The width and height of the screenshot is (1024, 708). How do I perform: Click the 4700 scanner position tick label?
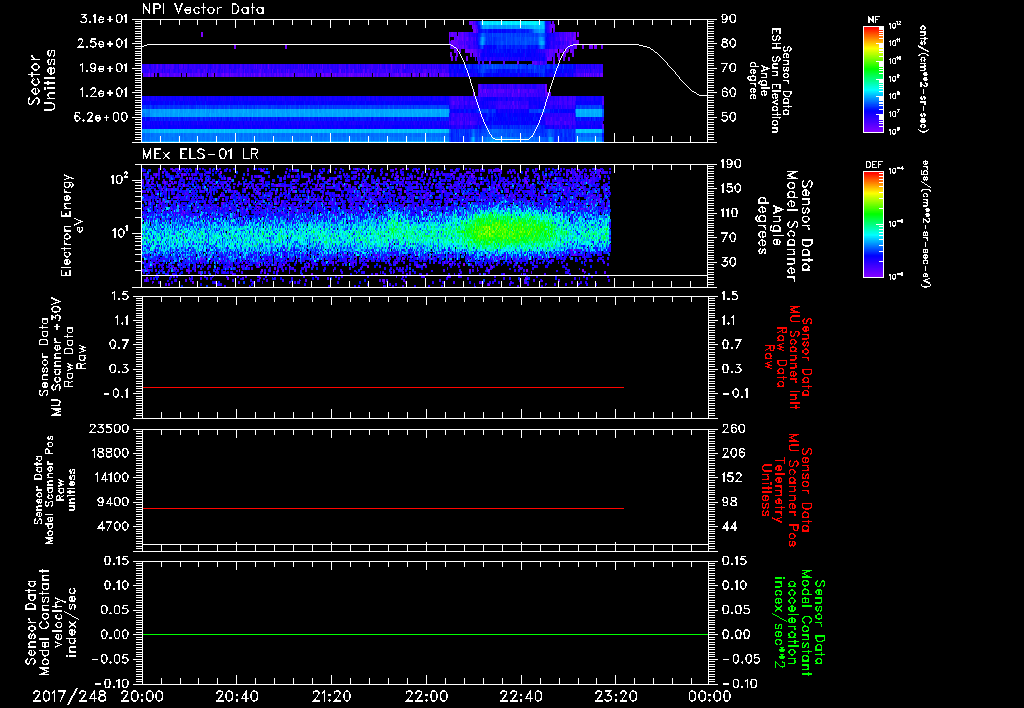(x=113, y=526)
